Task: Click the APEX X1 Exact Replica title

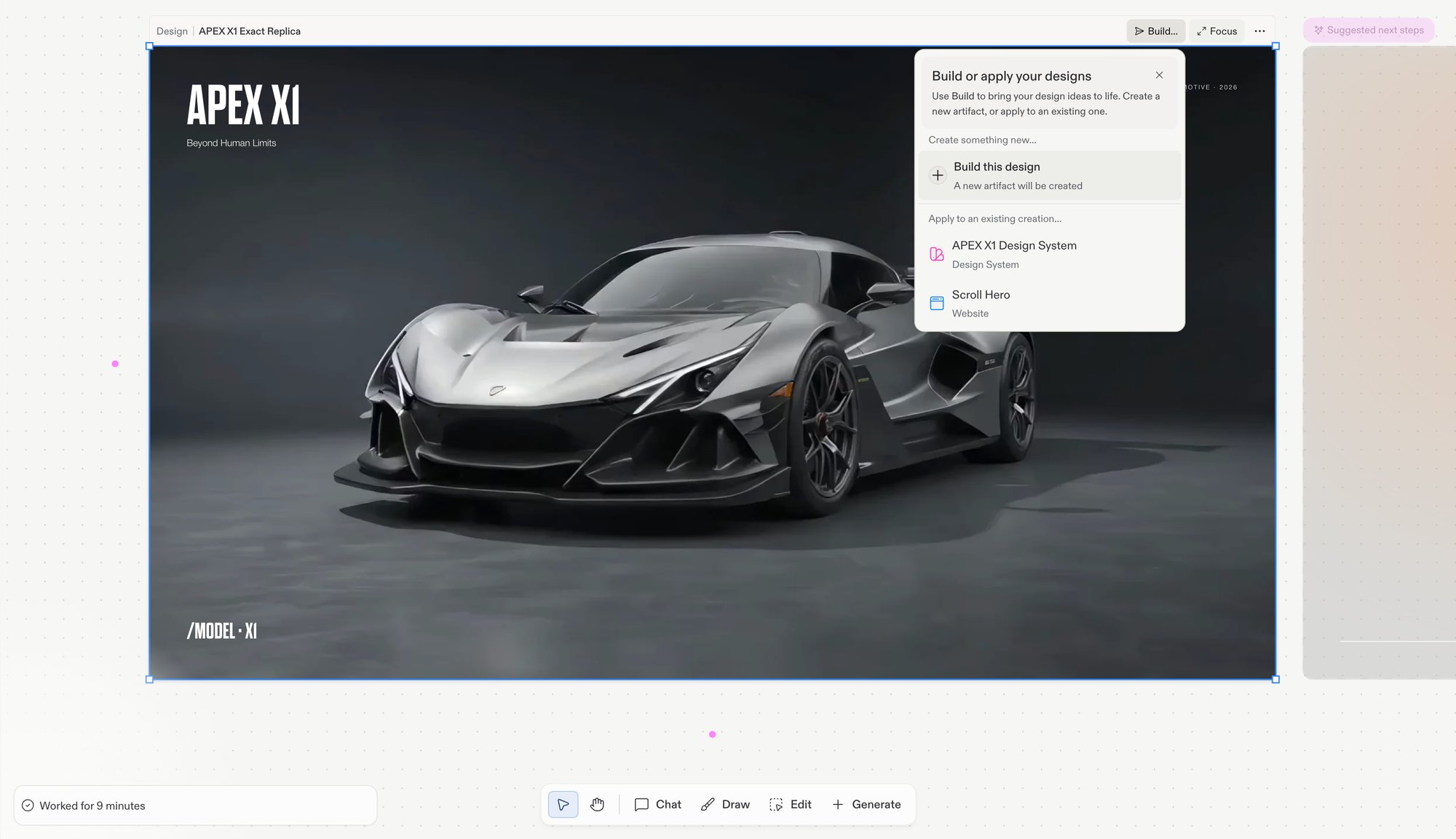Action: coord(249,31)
